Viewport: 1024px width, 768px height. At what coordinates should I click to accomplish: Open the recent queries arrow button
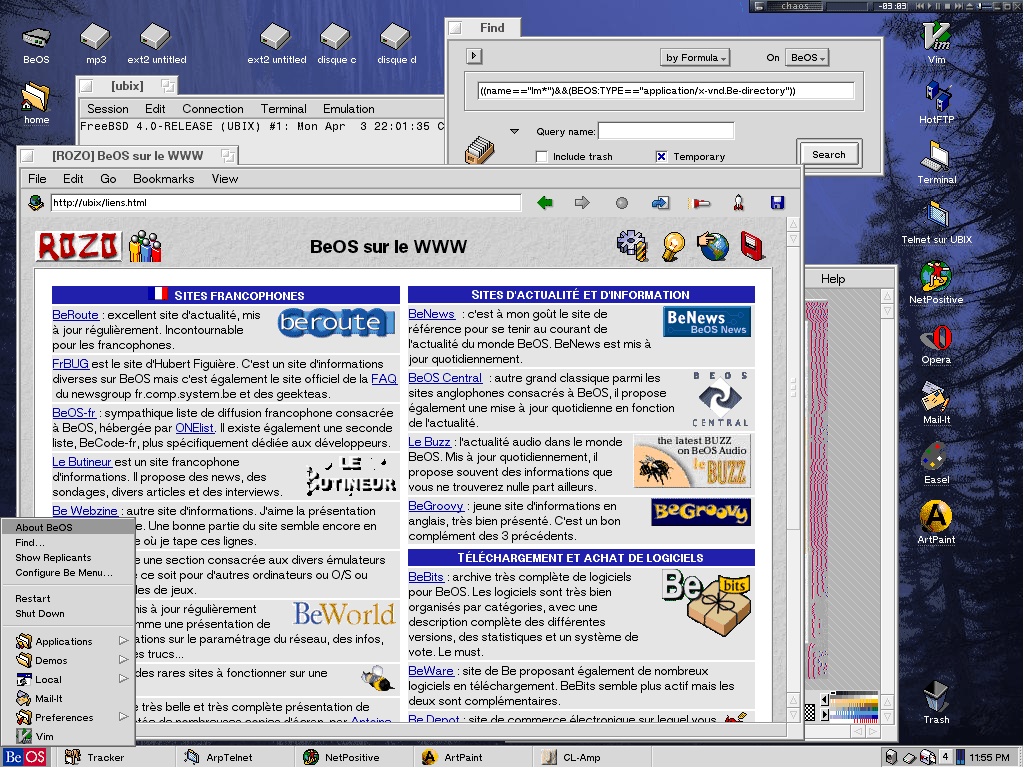474,56
